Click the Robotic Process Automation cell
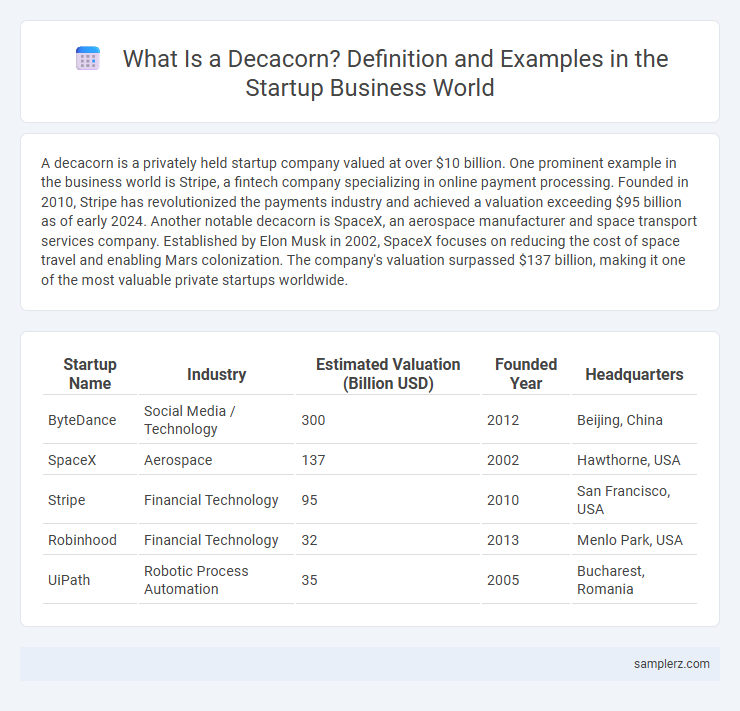The width and height of the screenshot is (740, 711). point(216,580)
